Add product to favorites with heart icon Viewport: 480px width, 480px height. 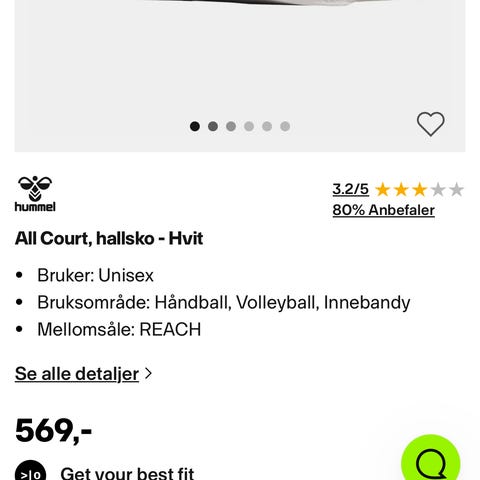point(430,124)
